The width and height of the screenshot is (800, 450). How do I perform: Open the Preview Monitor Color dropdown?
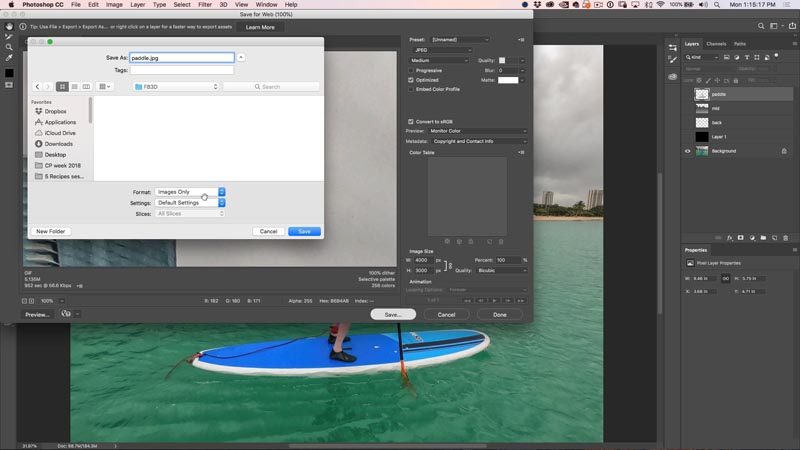click(x=478, y=131)
